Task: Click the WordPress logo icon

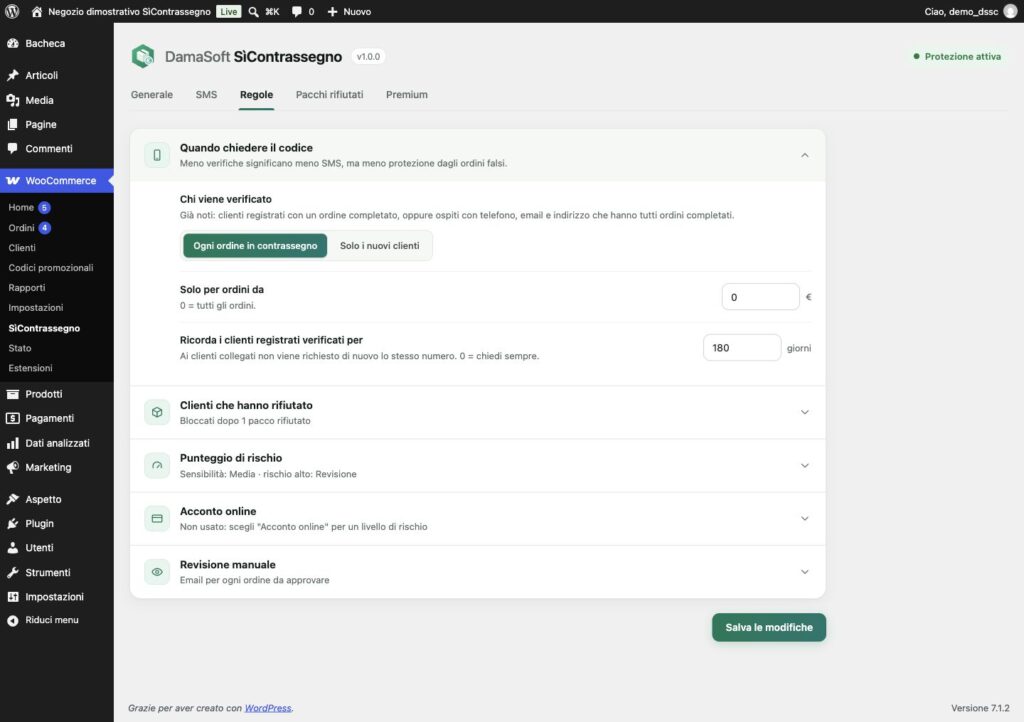Action: pyautogui.click(x=12, y=11)
